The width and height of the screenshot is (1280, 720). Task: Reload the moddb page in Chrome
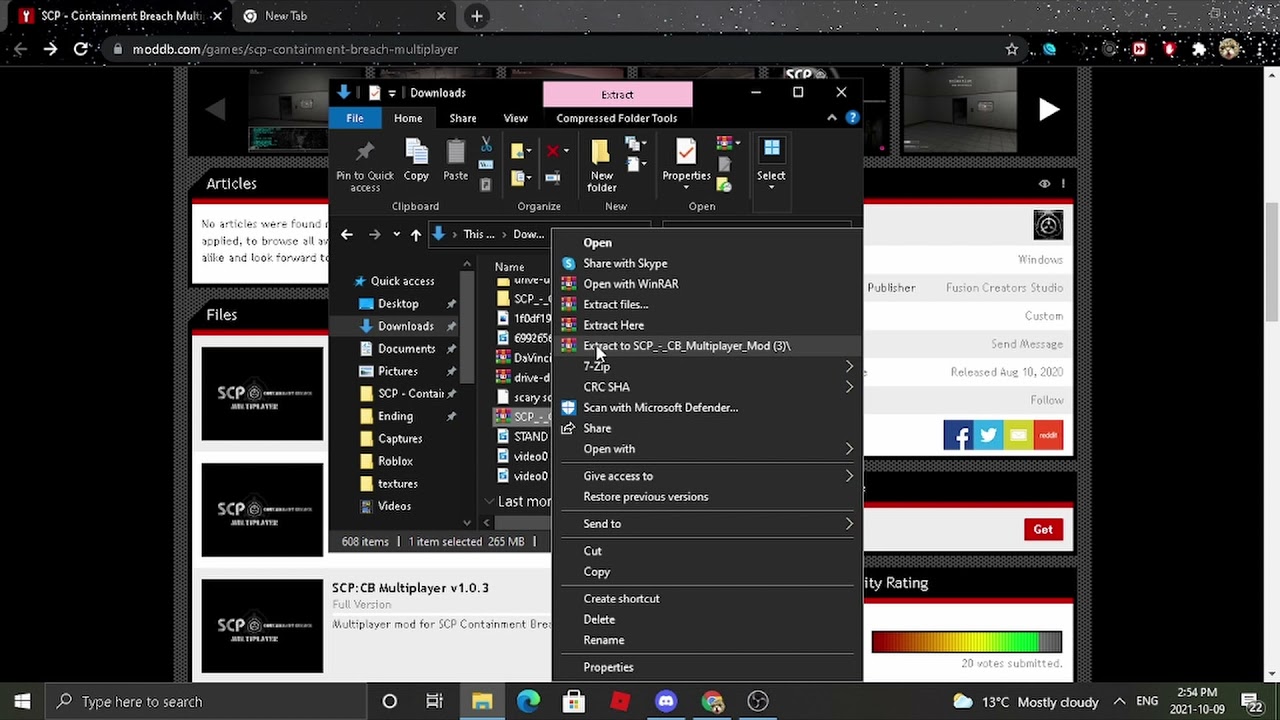click(x=81, y=49)
